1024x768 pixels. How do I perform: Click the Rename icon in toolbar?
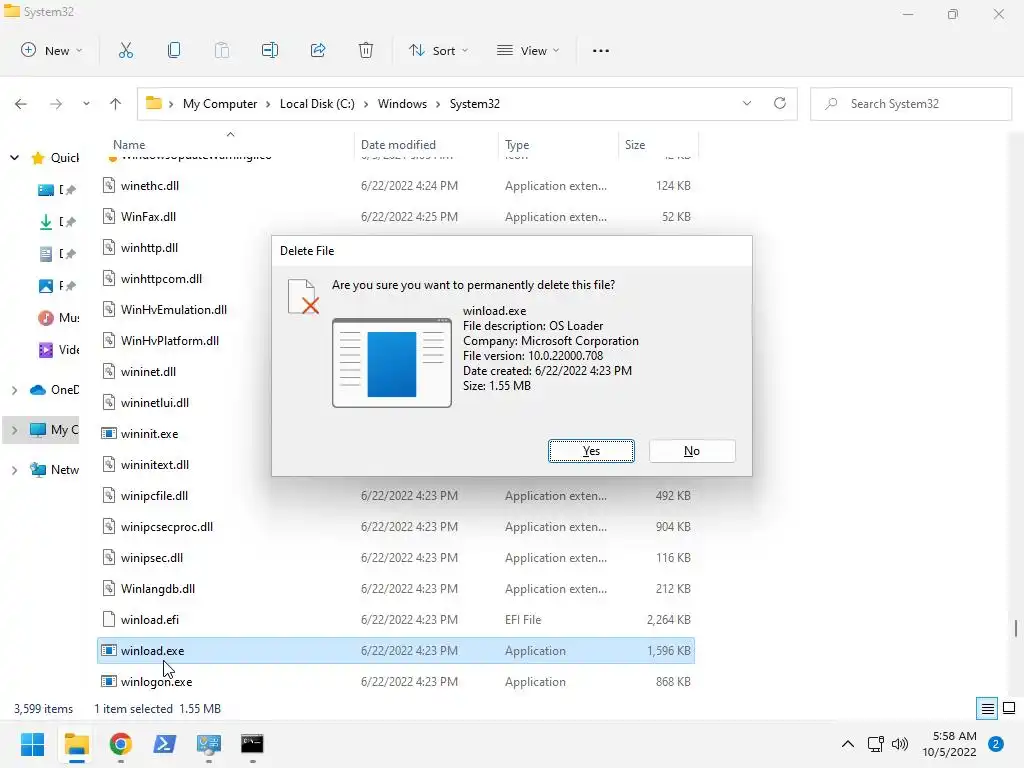tap(270, 50)
